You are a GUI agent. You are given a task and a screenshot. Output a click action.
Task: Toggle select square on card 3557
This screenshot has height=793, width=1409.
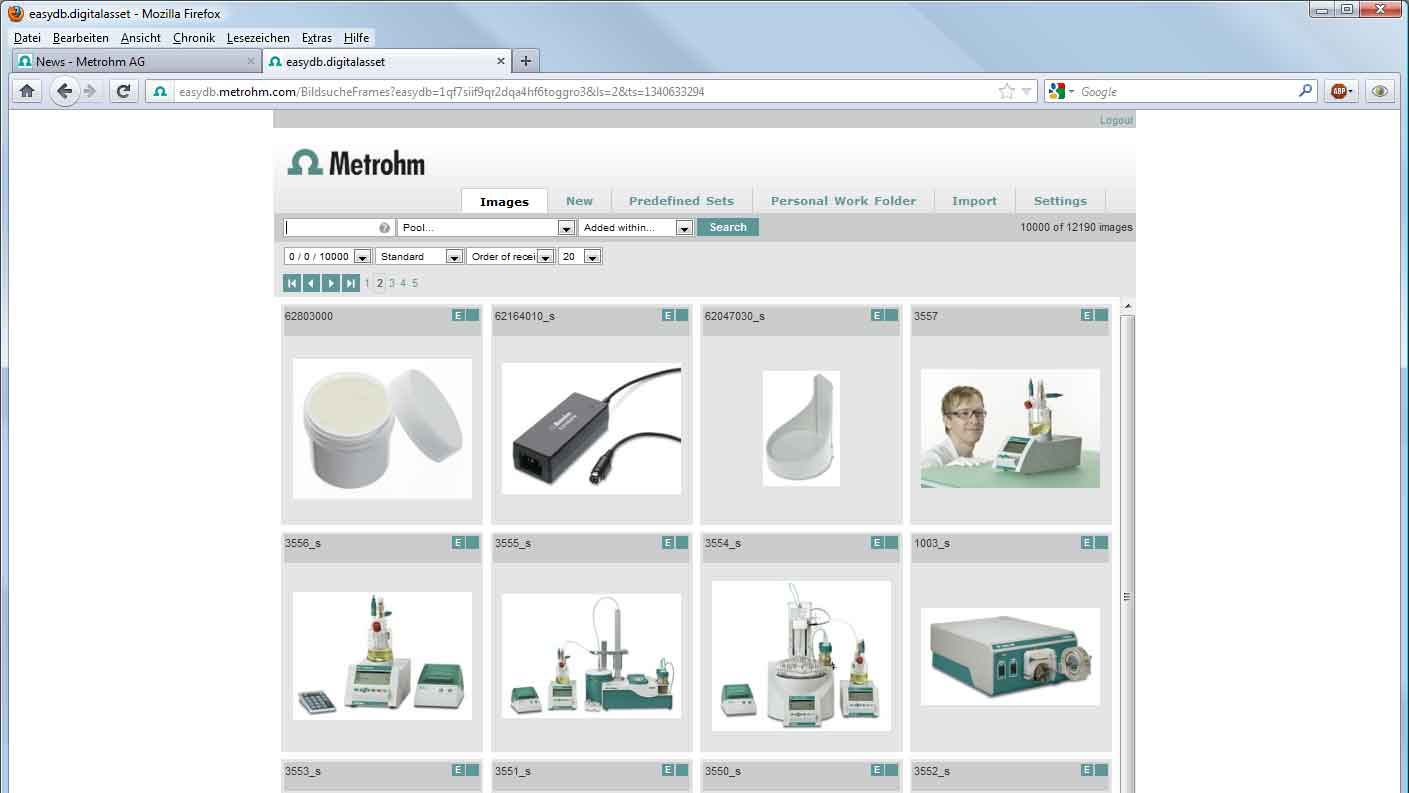[x=1101, y=315]
